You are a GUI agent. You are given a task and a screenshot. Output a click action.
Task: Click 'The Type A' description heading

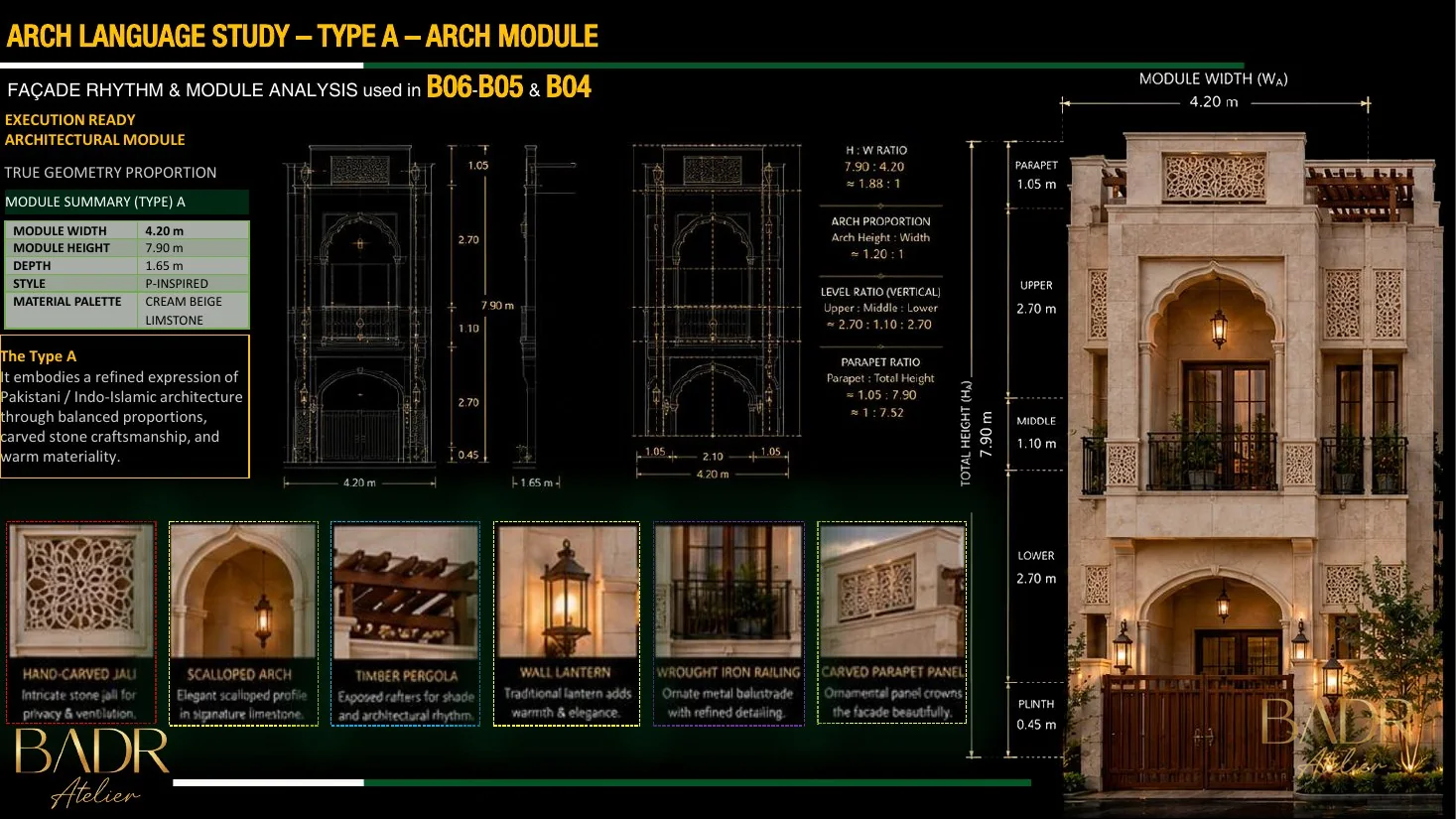[39, 356]
